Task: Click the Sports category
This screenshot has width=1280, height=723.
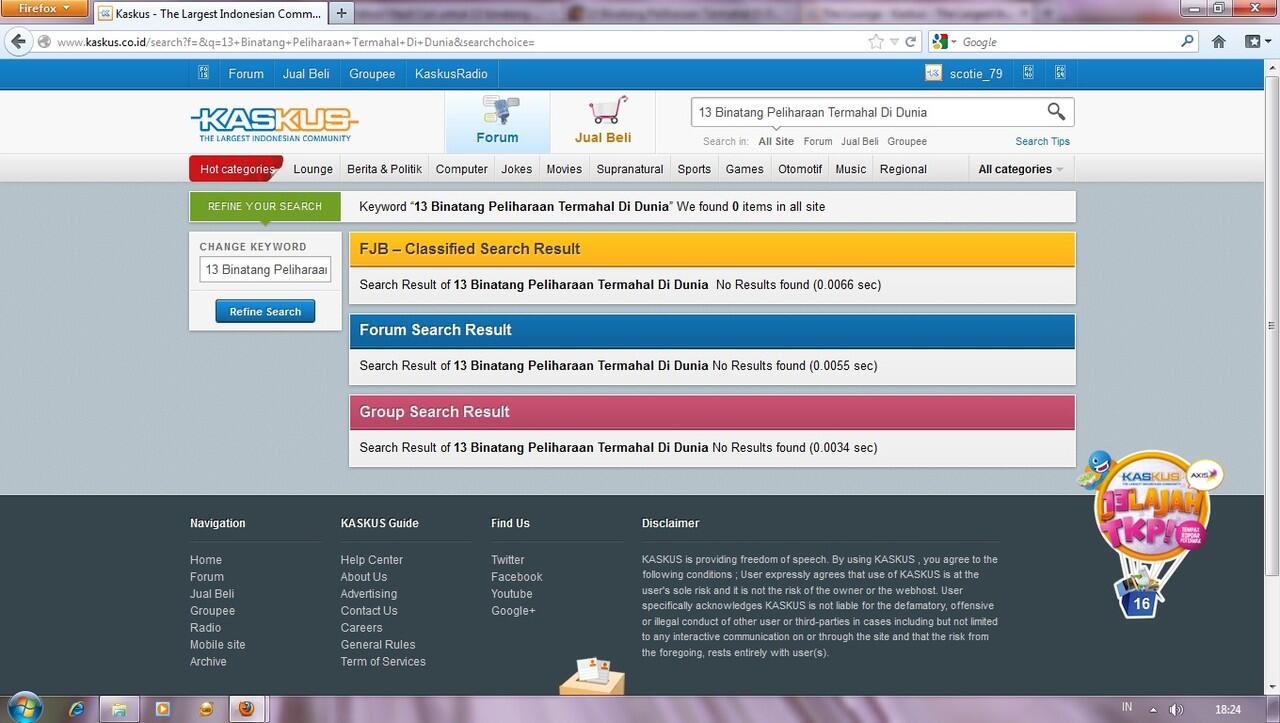Action: 694,169
